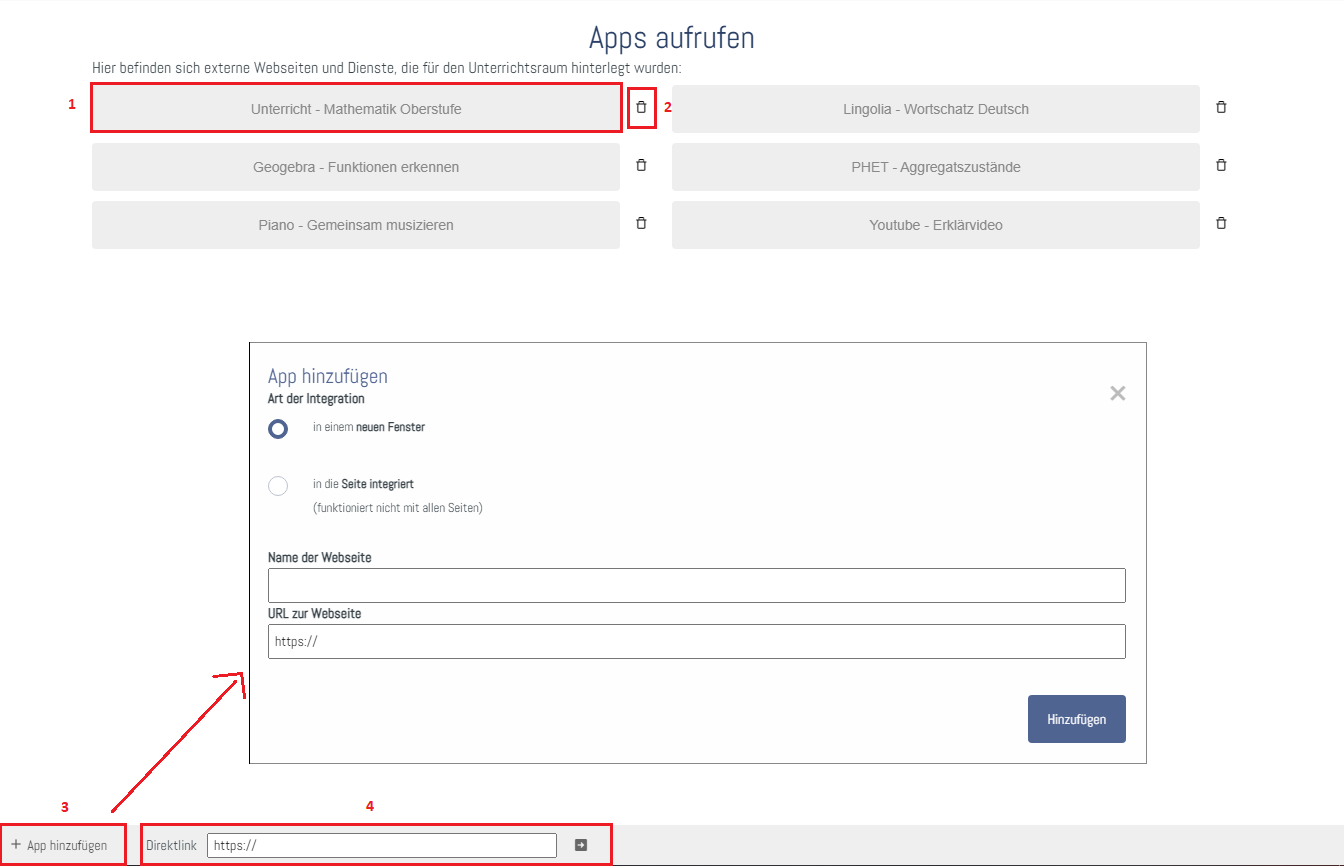
Task: Click into the Direktlink URL field
Action: click(x=381, y=845)
